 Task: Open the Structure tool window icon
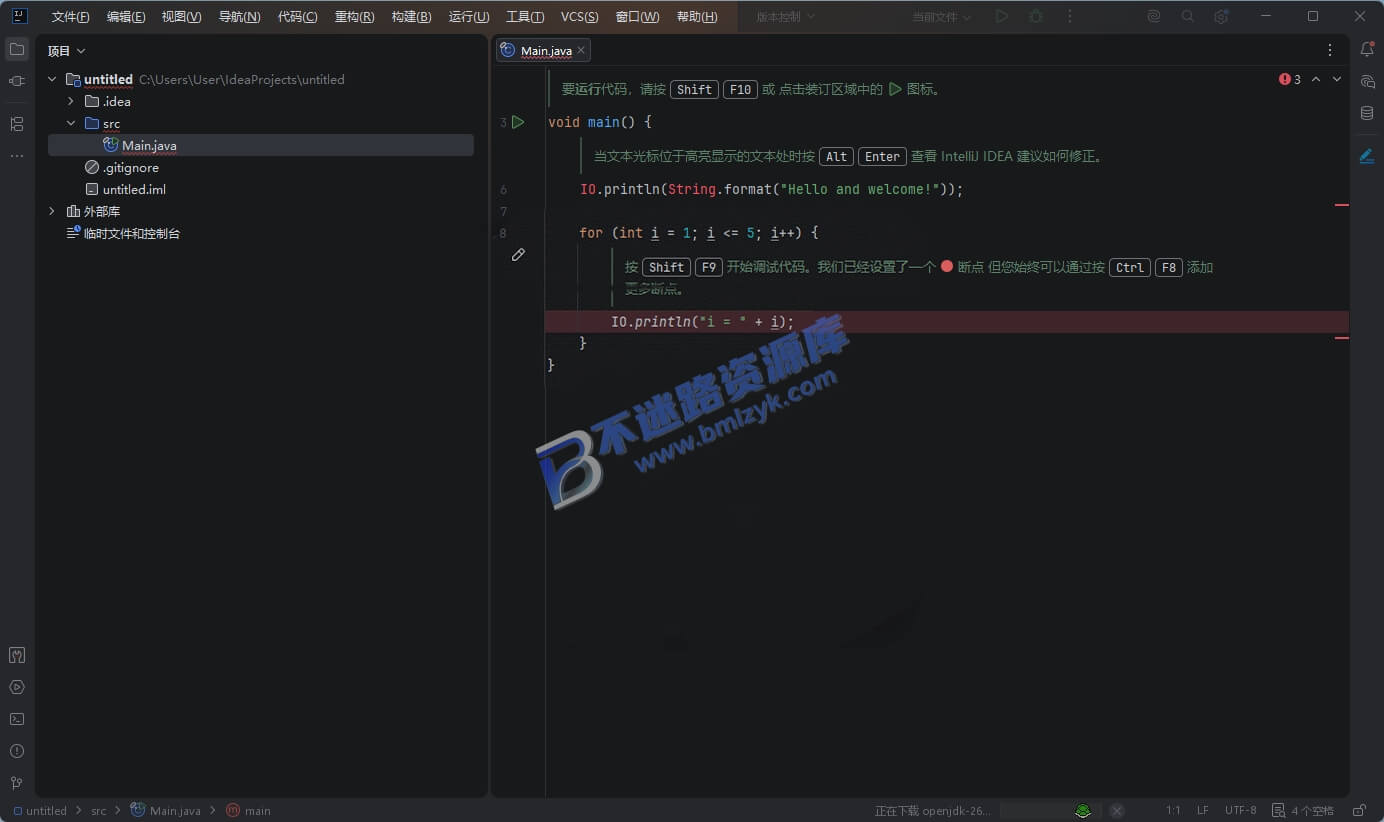click(17, 124)
